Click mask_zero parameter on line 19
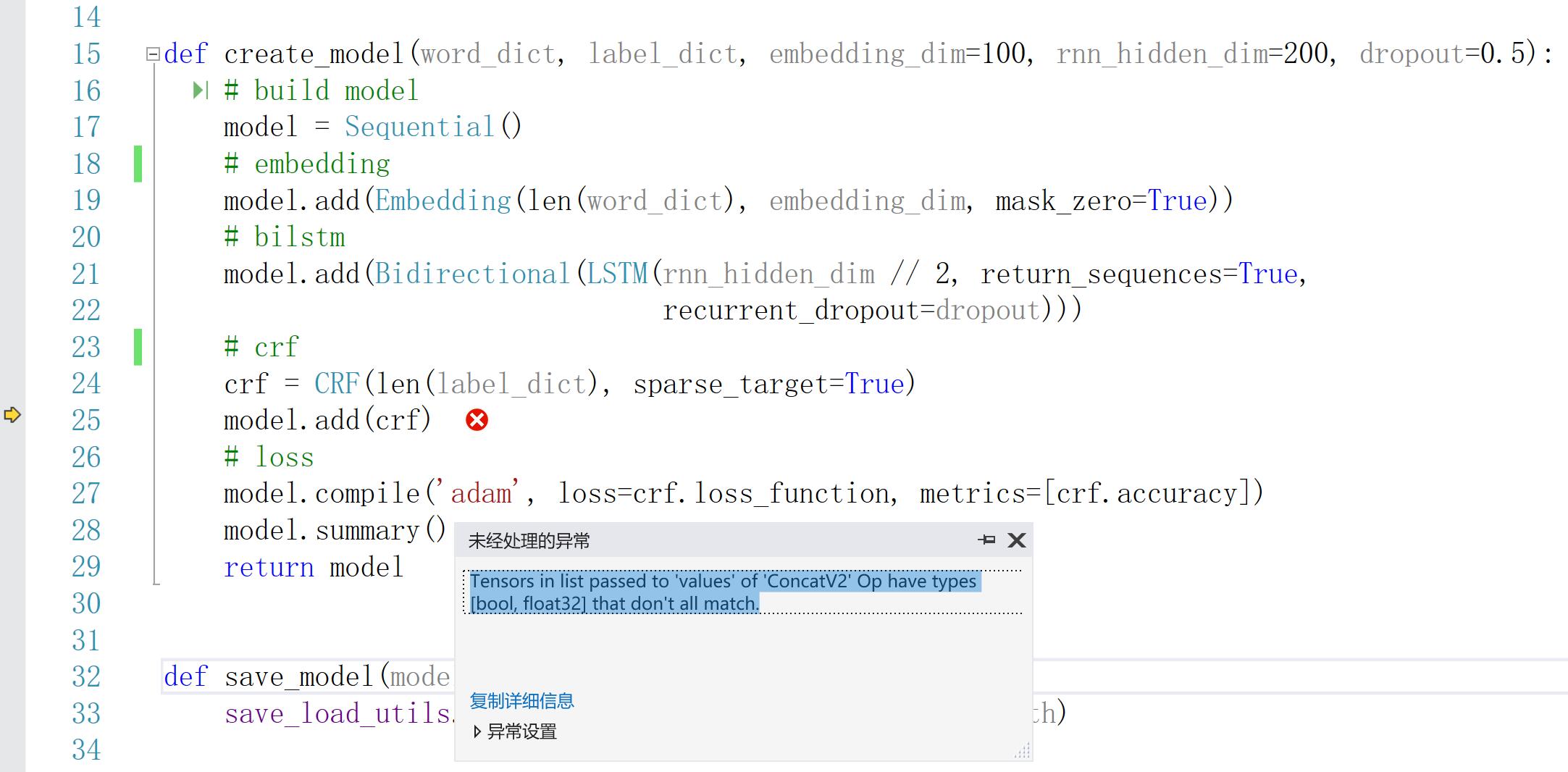 coord(1062,201)
